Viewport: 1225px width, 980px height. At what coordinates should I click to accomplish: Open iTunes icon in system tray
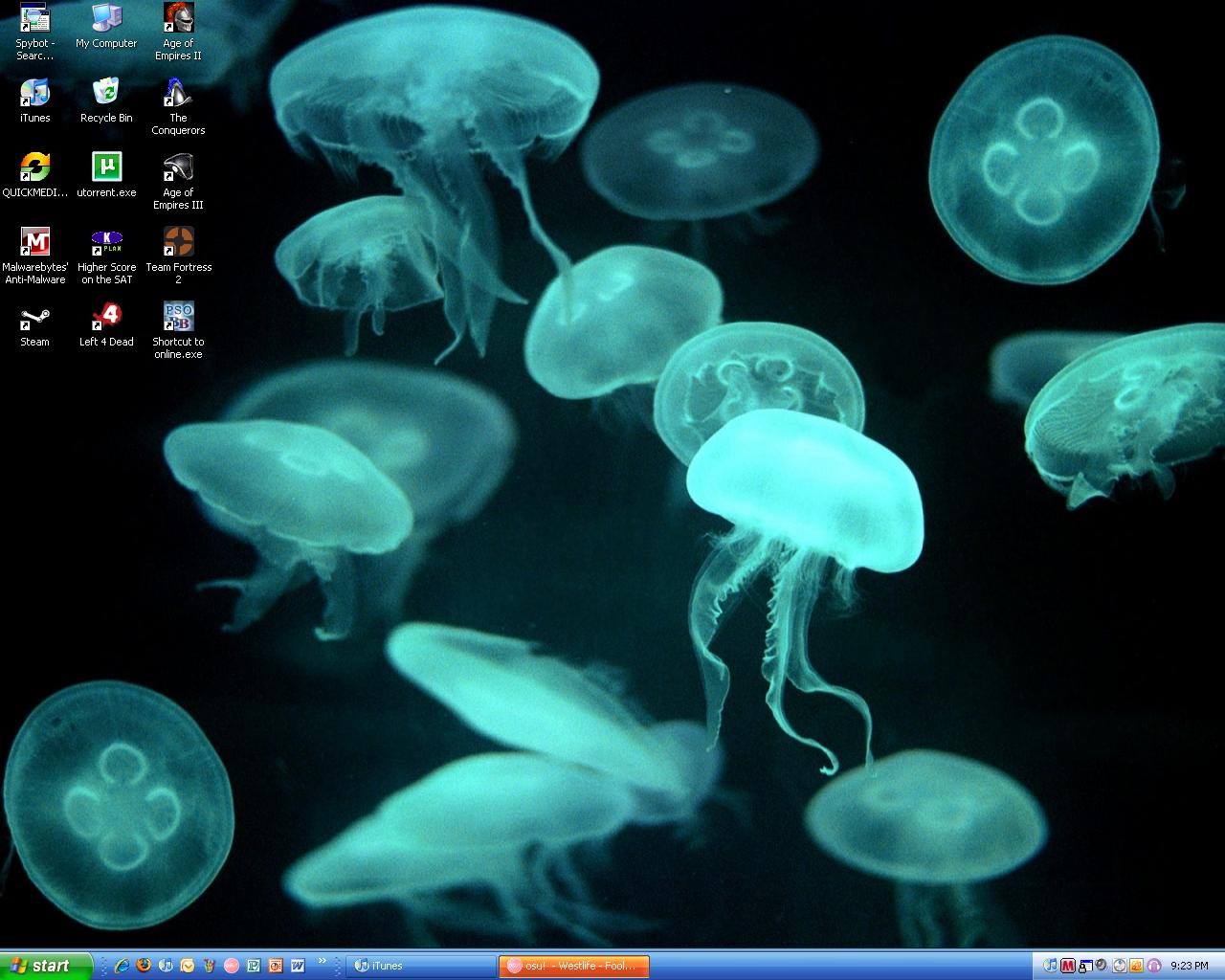coord(1050,966)
